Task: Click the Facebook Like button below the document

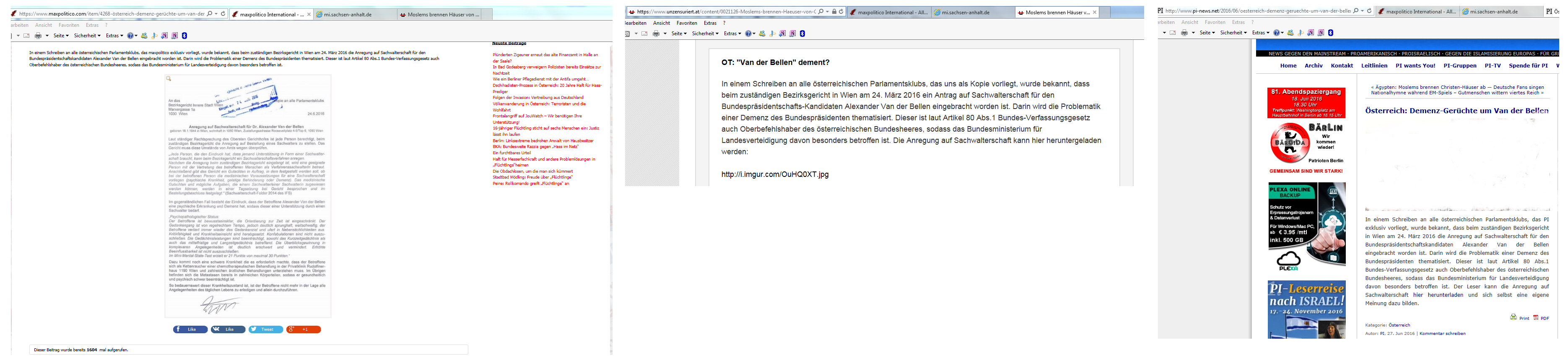Action: click(191, 329)
